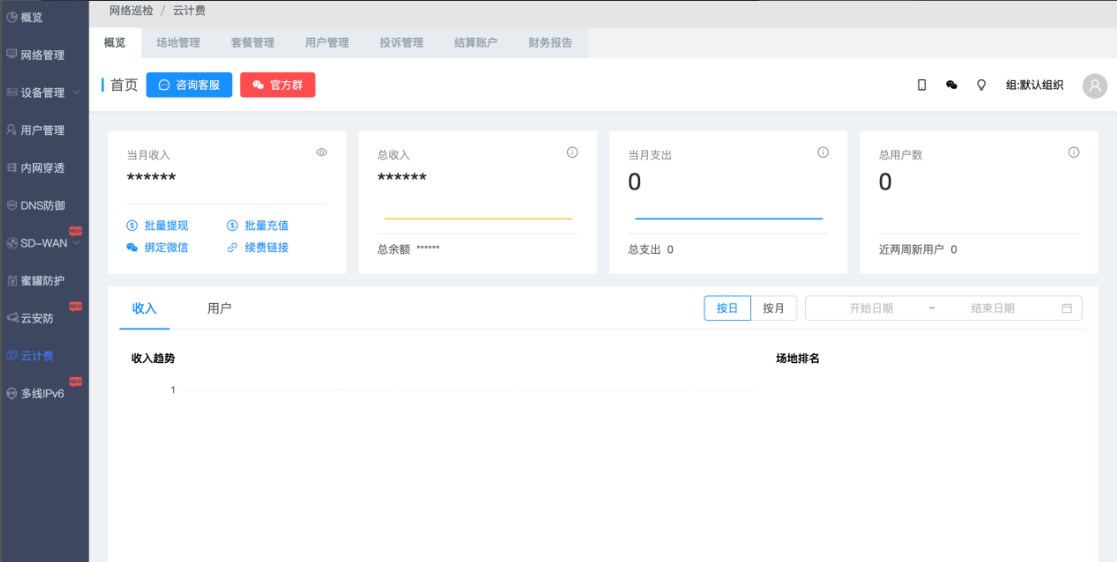Click the 云计费 breadcrumb text
Image resolution: width=1117 pixels, height=562 pixels.
pyautogui.click(x=189, y=11)
